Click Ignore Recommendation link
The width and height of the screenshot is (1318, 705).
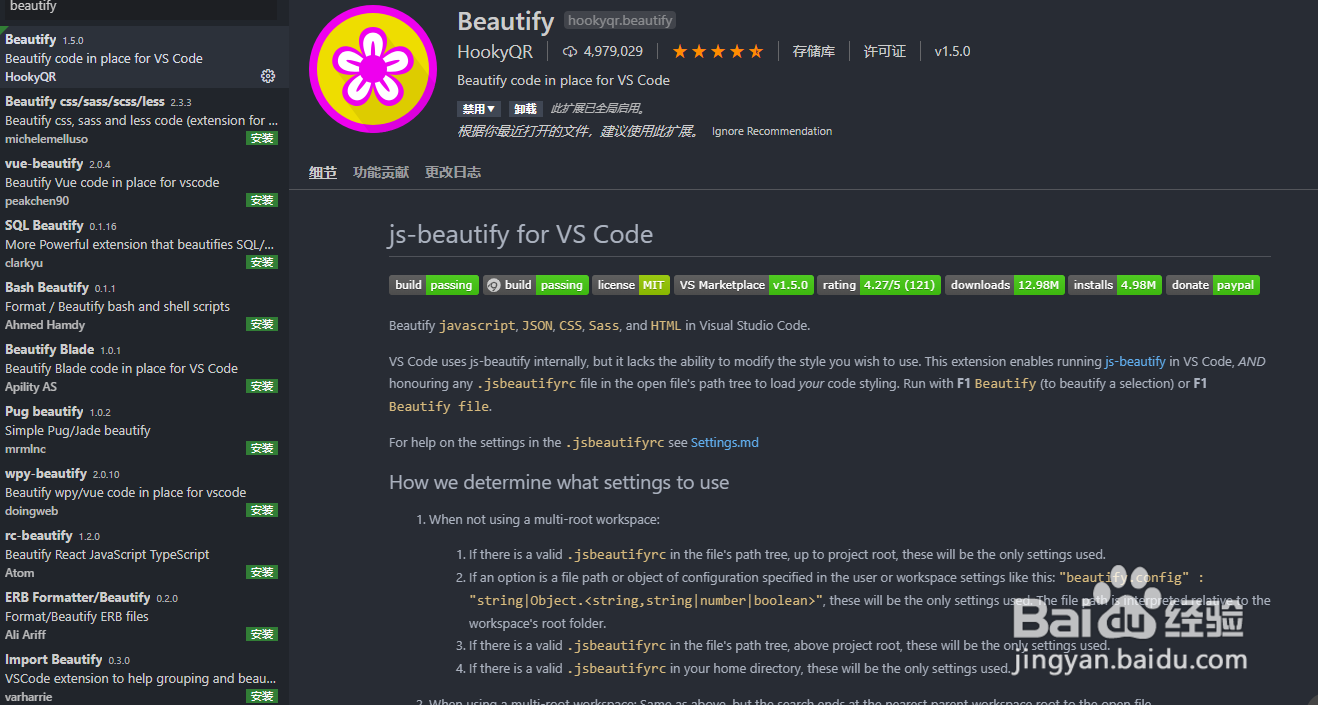pos(771,131)
